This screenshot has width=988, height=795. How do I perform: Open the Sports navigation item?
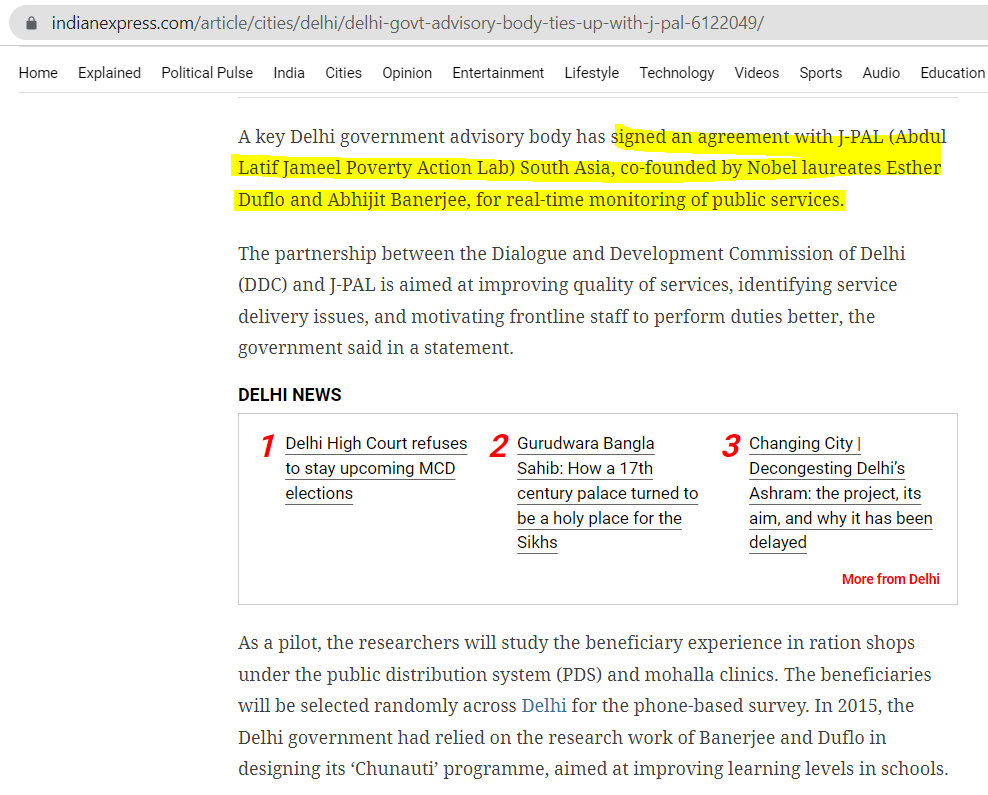click(820, 73)
